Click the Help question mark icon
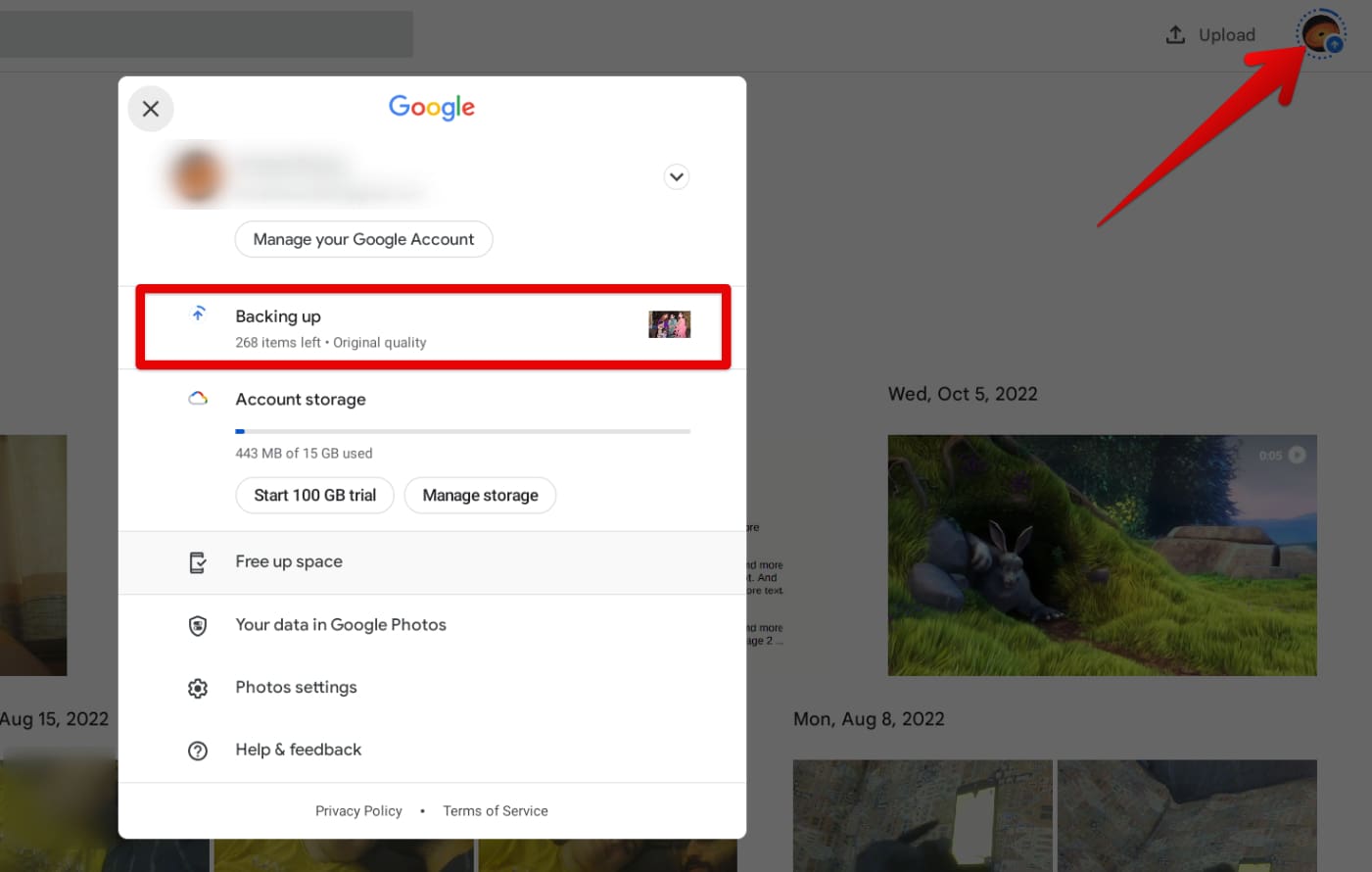The width and height of the screenshot is (1372, 872). pos(198,751)
